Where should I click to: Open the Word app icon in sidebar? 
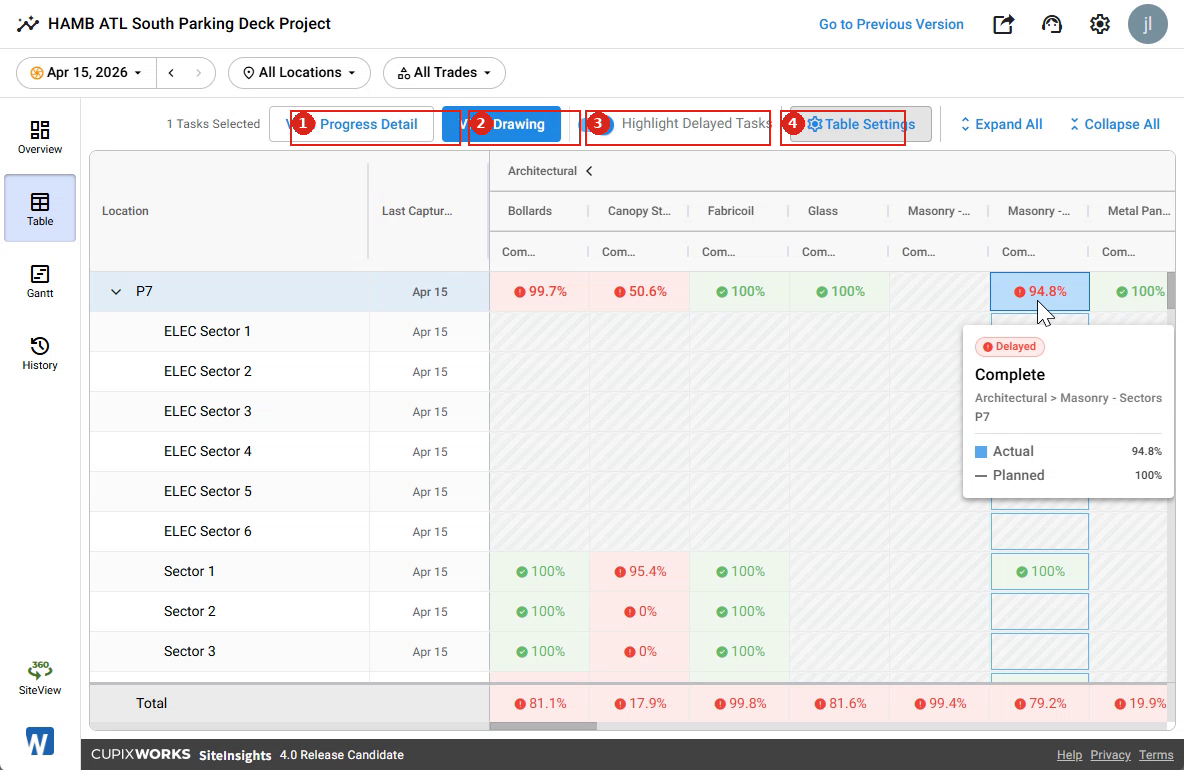[x=40, y=741]
